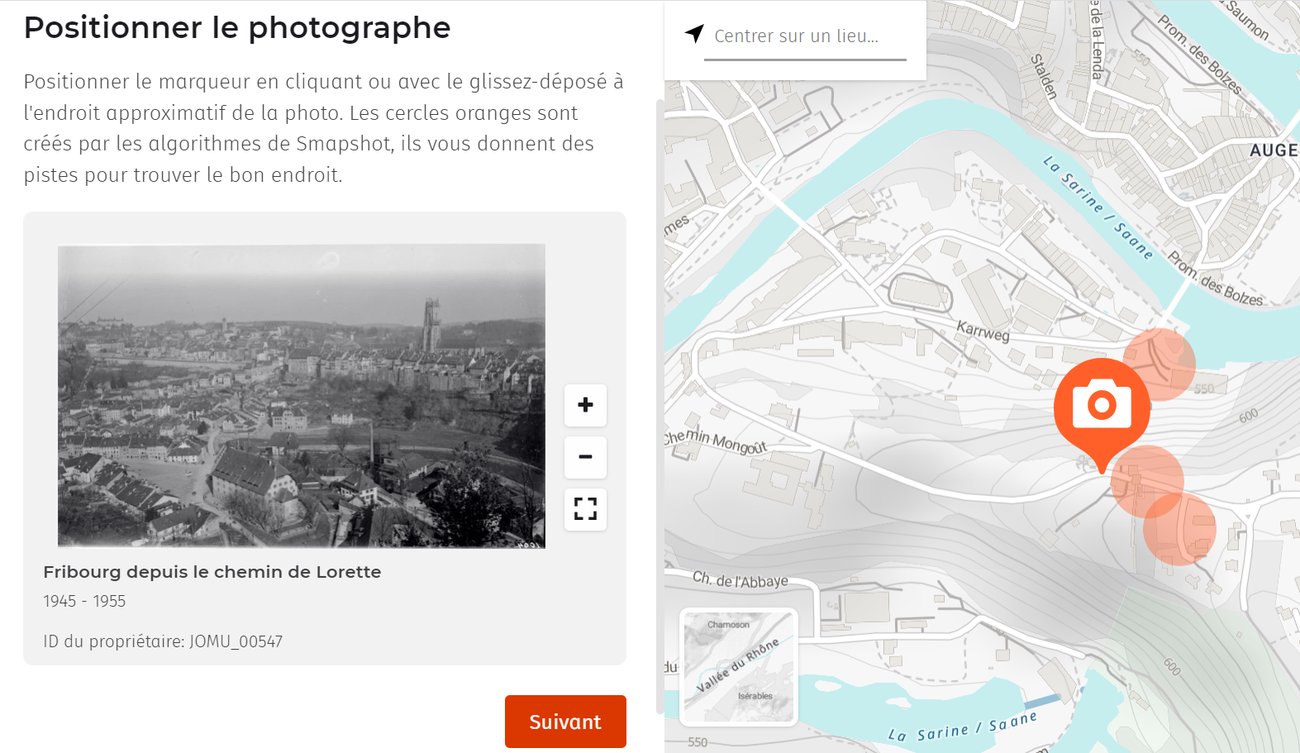Click the left panel vertical scrollbar
1300x753 pixels.
(x=658, y=400)
